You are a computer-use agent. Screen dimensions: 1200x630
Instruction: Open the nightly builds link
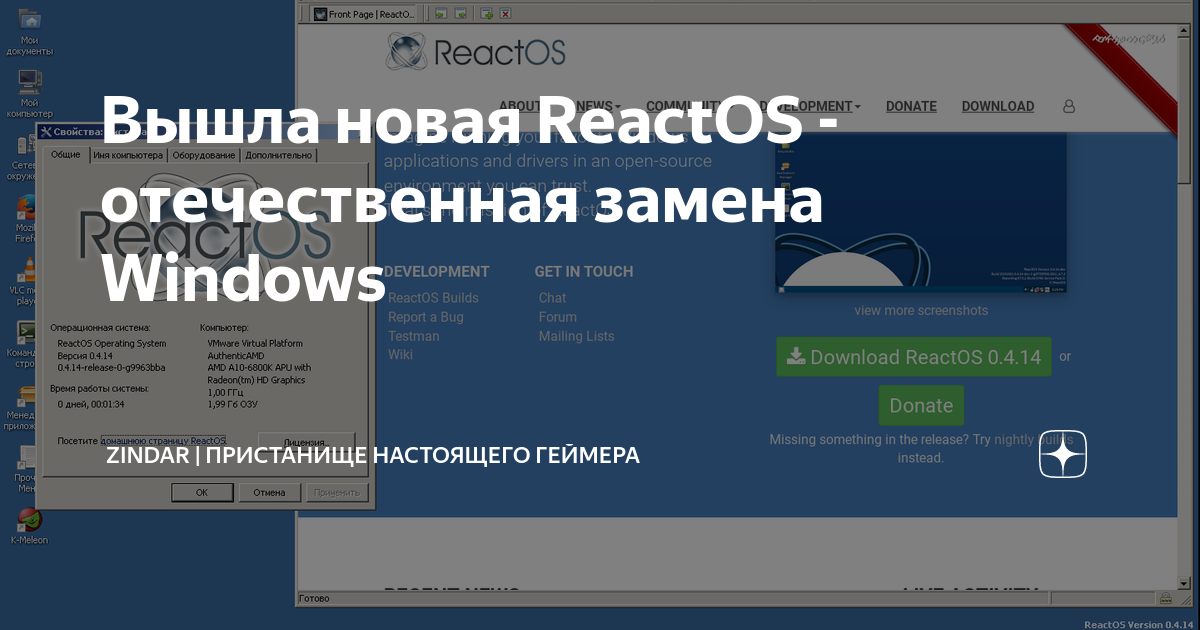click(x=1033, y=439)
